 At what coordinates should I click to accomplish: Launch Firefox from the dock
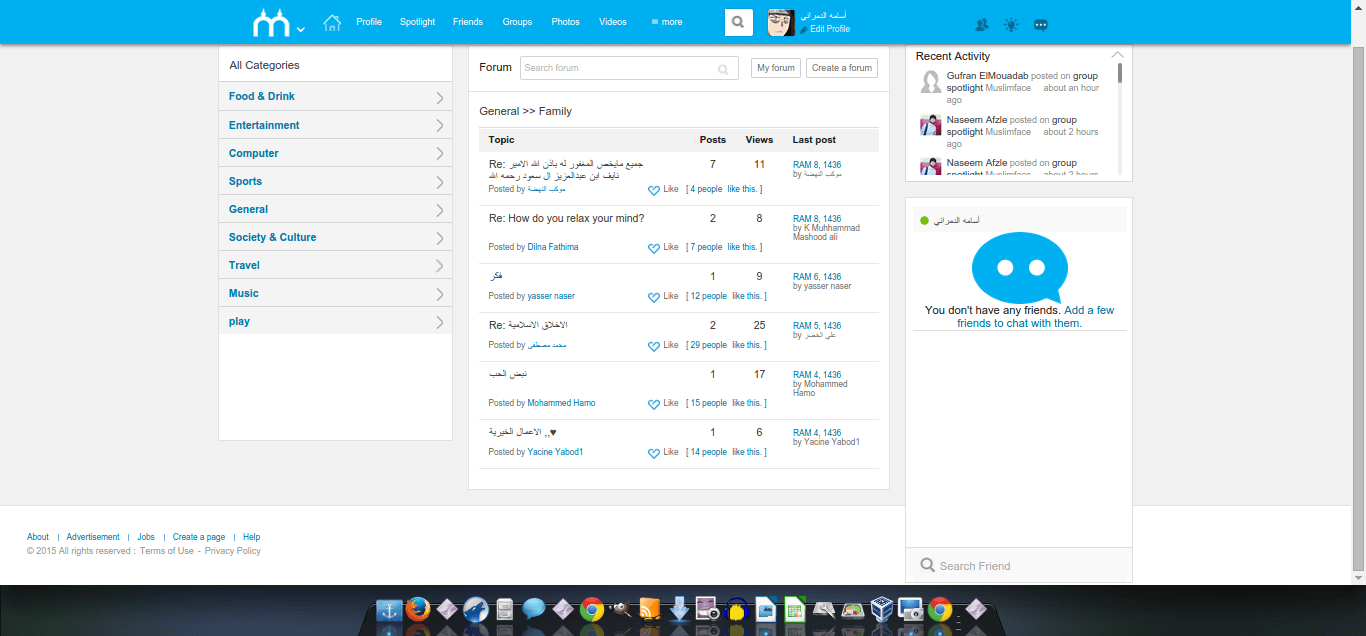coord(418,609)
